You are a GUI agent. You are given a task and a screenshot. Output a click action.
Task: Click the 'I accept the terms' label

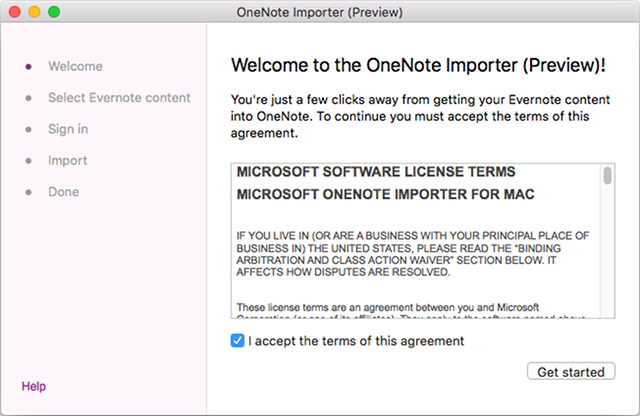(356, 341)
